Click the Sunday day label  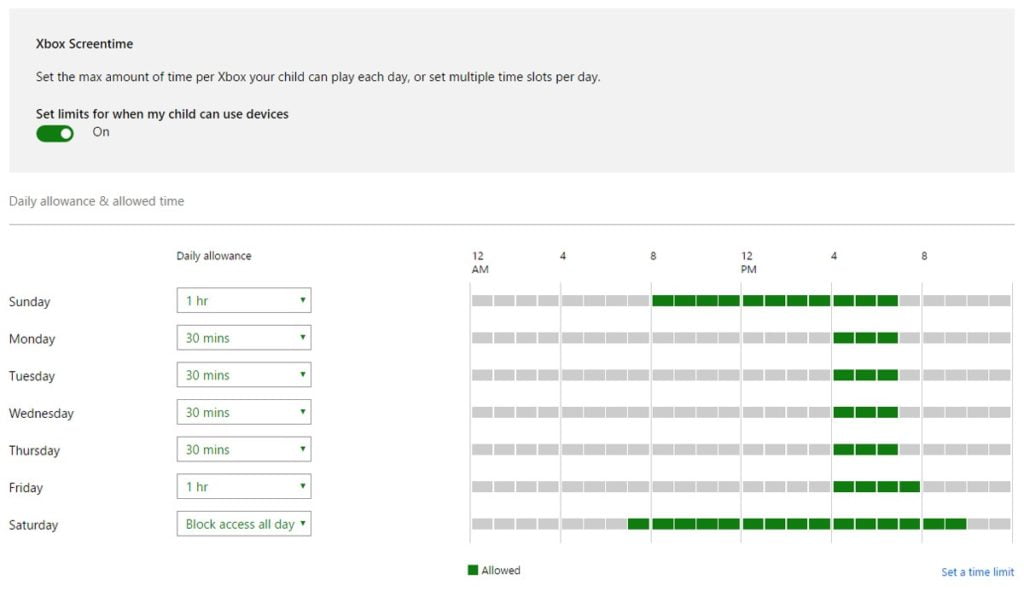pyautogui.click(x=29, y=302)
